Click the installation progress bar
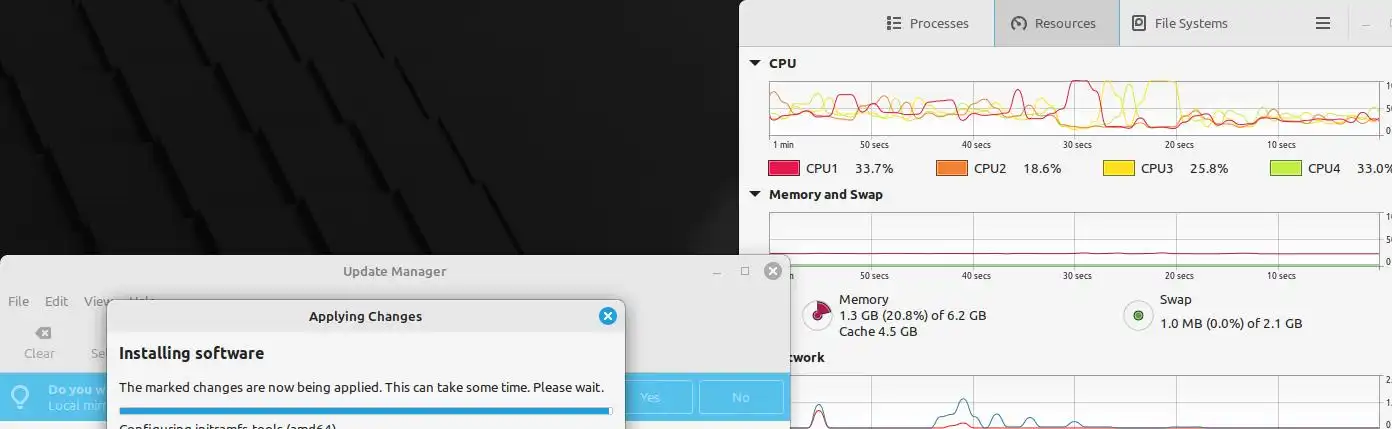Viewport: 1392px width, 429px height. coord(366,410)
